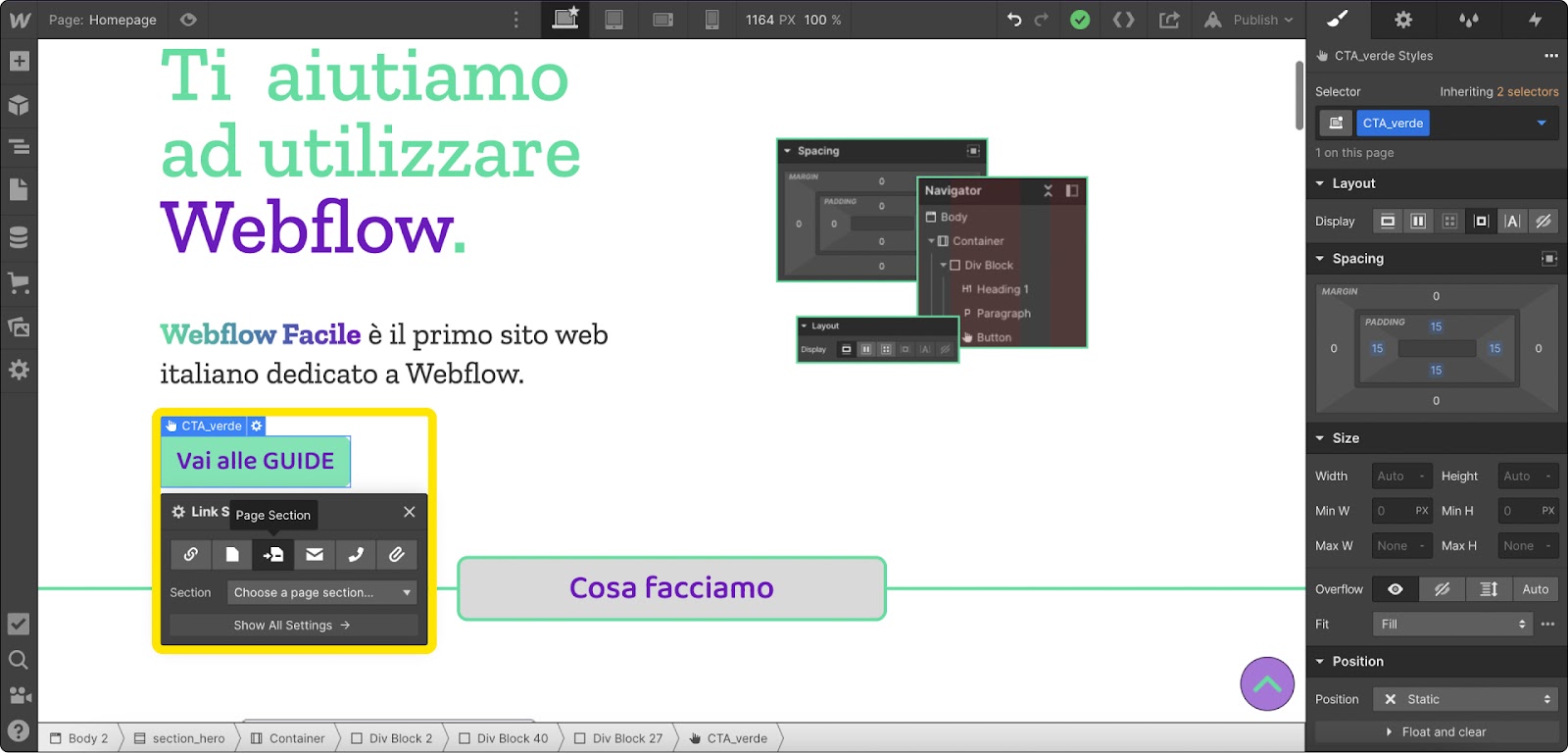Select the Phone link type icon
This screenshot has width=1568, height=753.
[x=356, y=555]
